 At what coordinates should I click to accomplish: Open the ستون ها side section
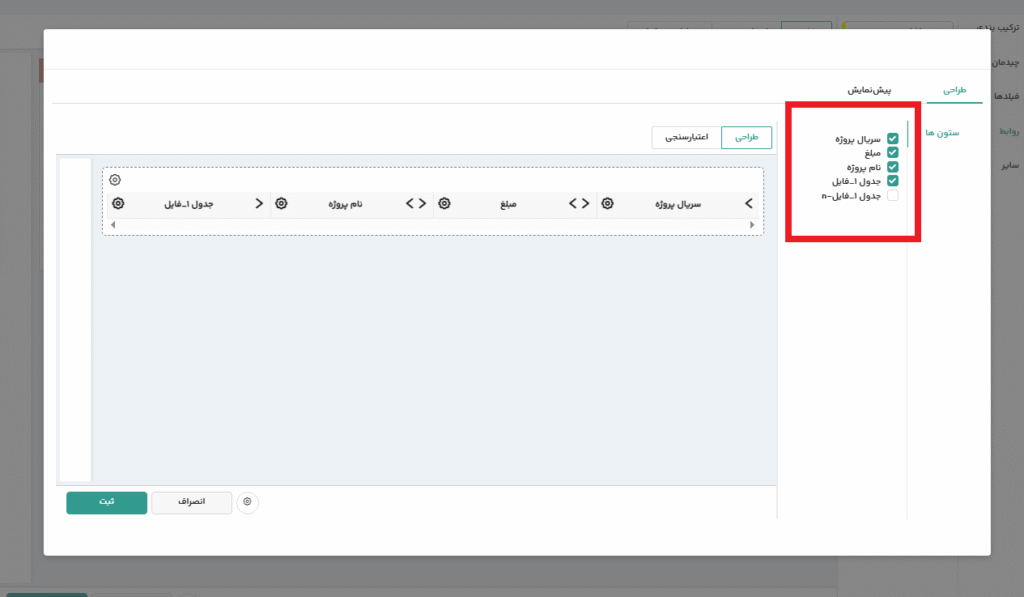pyautogui.click(x=940, y=132)
